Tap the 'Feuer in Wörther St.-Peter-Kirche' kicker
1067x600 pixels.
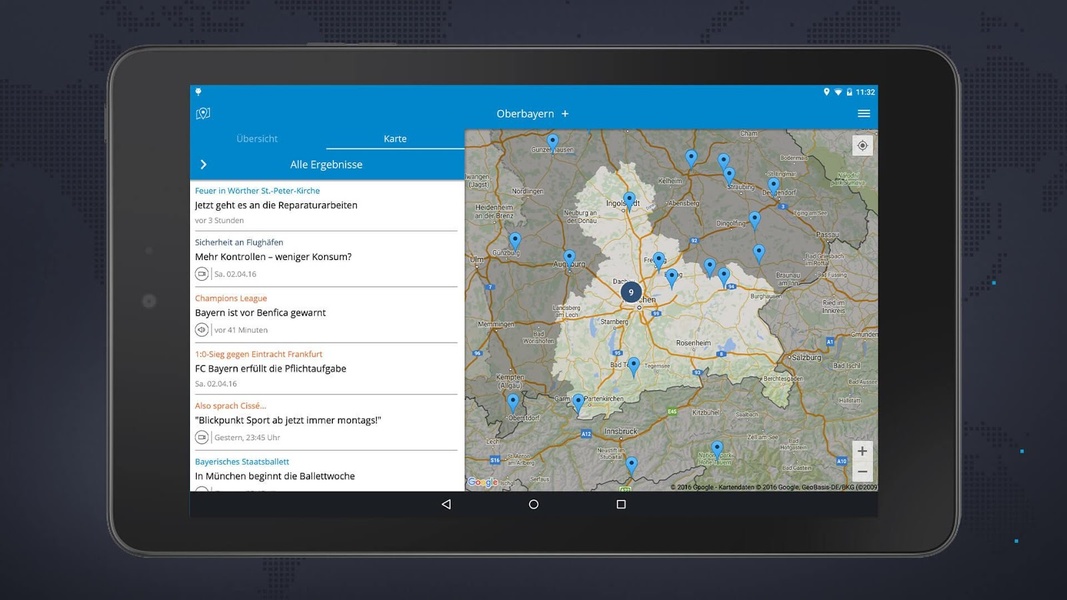tap(257, 190)
